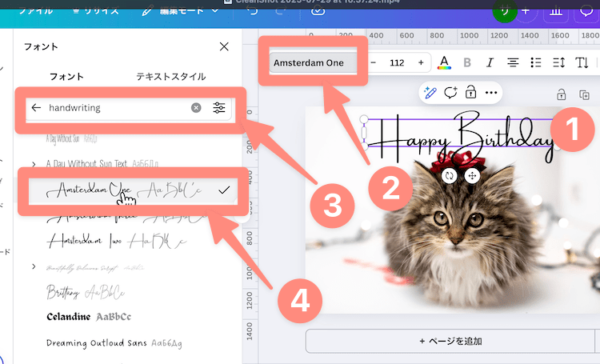This screenshot has width=600, height=364.
Task: Change the text alignment
Action: (x=513, y=63)
